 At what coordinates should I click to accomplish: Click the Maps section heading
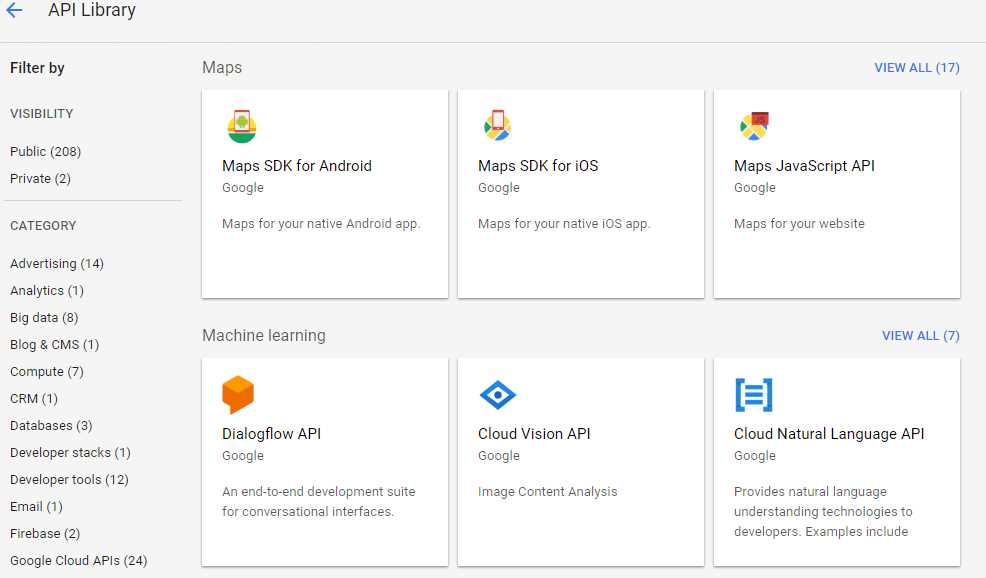221,67
